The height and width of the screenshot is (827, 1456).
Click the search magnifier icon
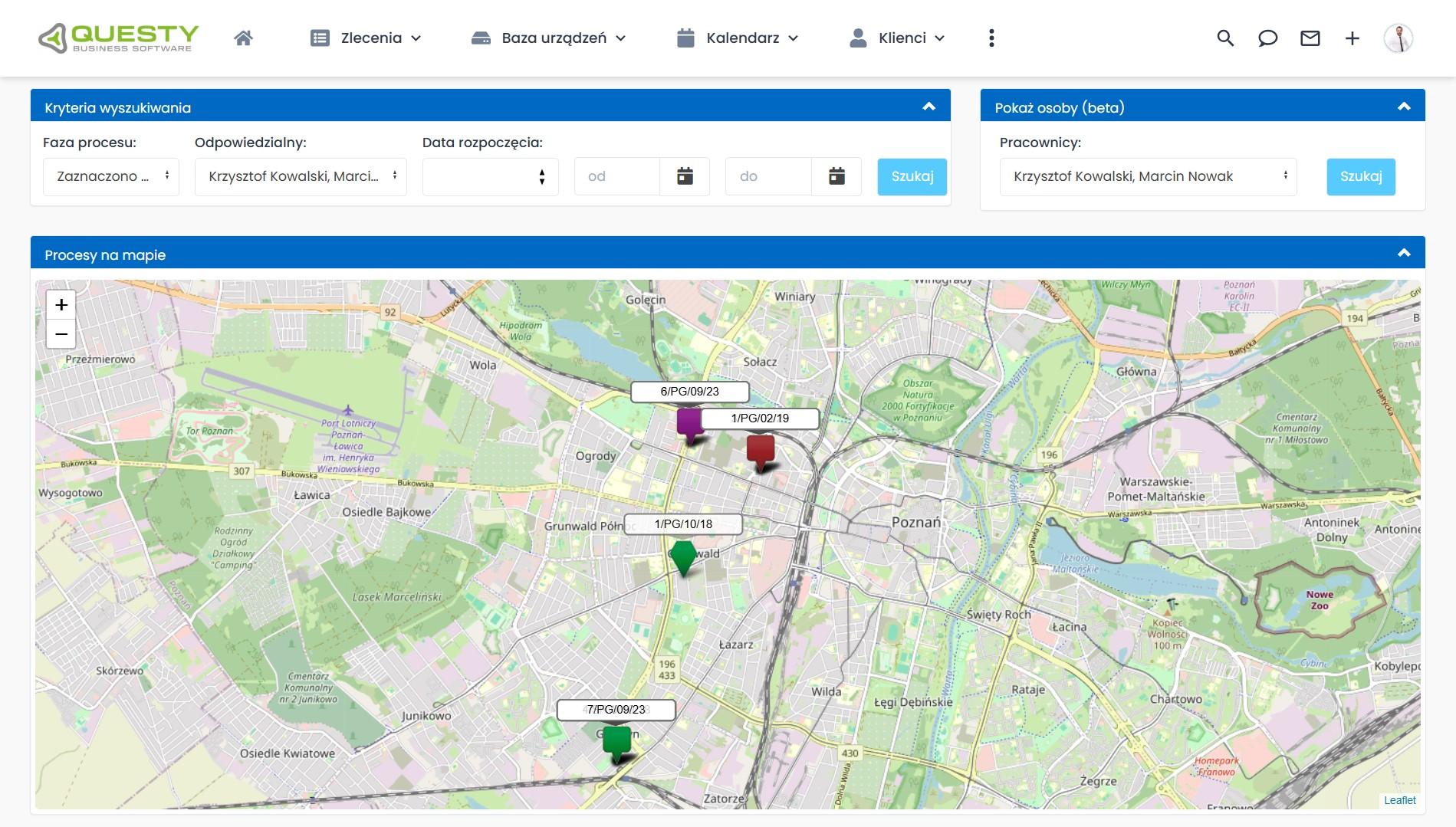(1225, 38)
